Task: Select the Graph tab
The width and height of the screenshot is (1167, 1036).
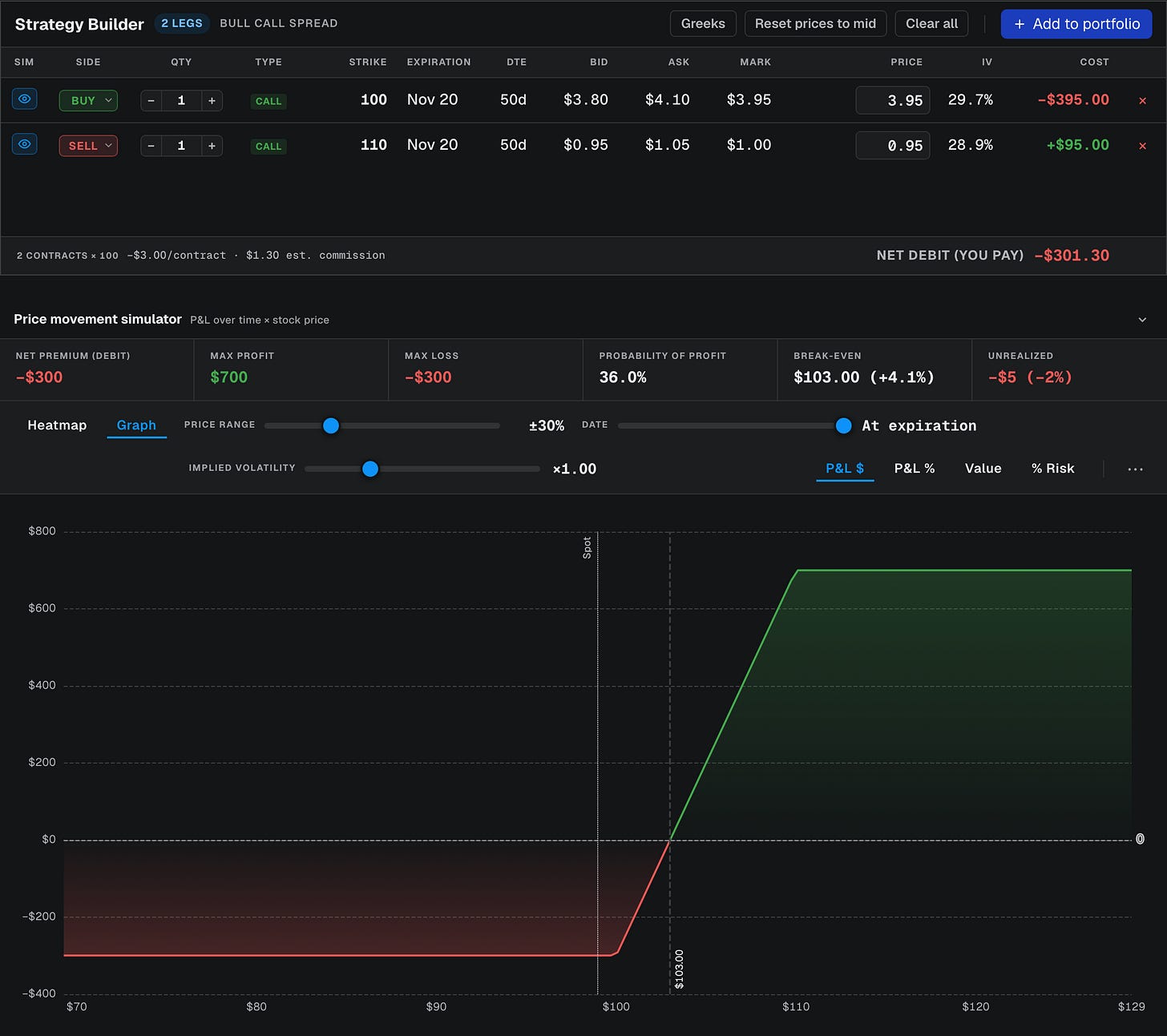Action: coord(136,425)
